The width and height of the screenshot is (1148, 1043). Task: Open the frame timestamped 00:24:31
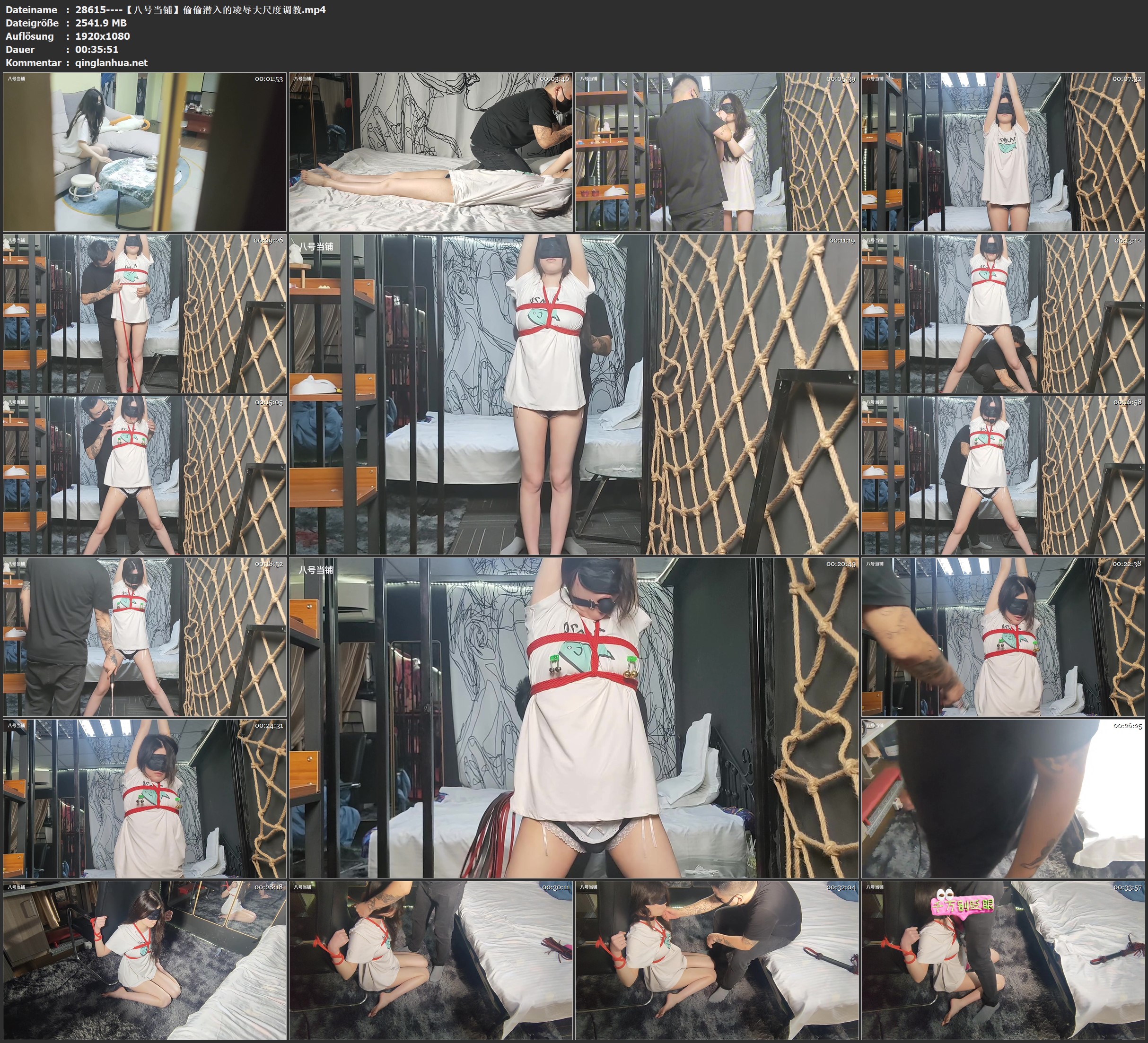pos(145,798)
